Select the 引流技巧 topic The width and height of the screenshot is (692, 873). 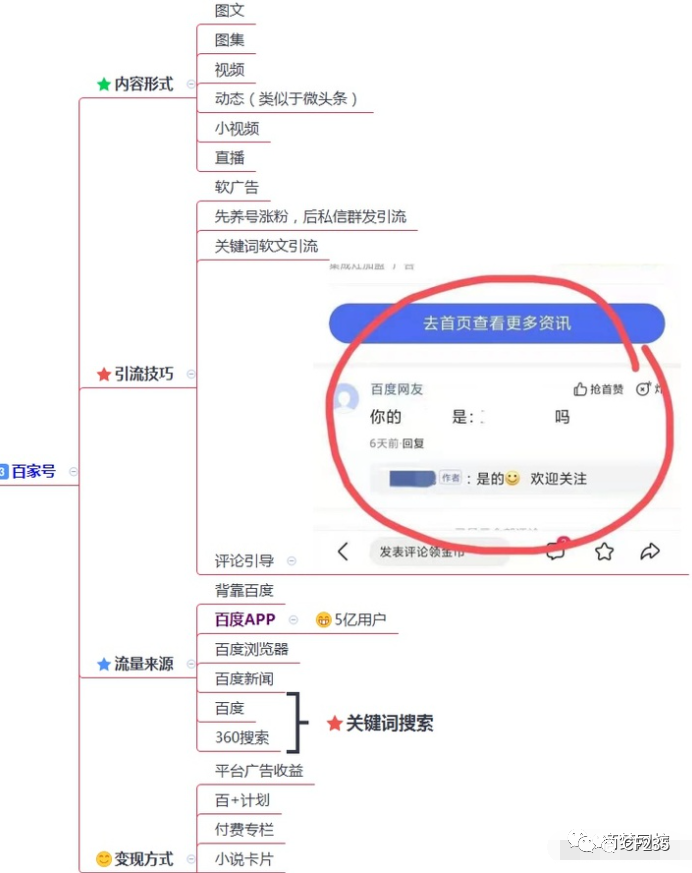point(144,374)
